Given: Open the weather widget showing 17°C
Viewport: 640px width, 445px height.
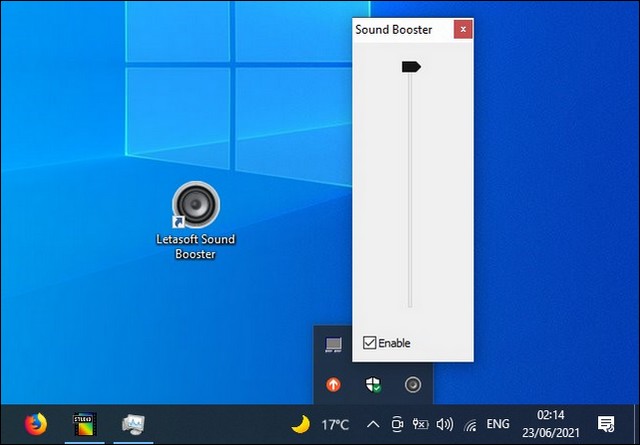Looking at the screenshot, I should (x=320, y=425).
